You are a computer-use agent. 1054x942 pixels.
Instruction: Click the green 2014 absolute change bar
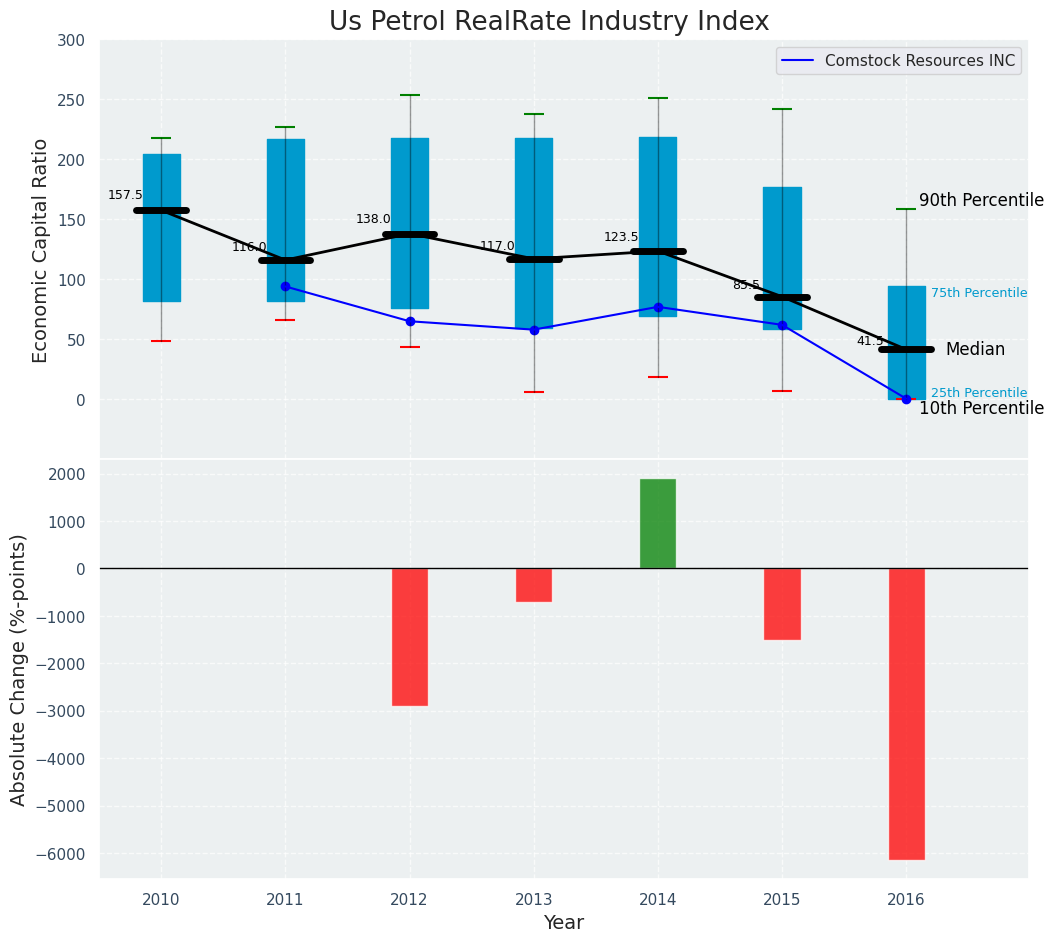tap(658, 523)
